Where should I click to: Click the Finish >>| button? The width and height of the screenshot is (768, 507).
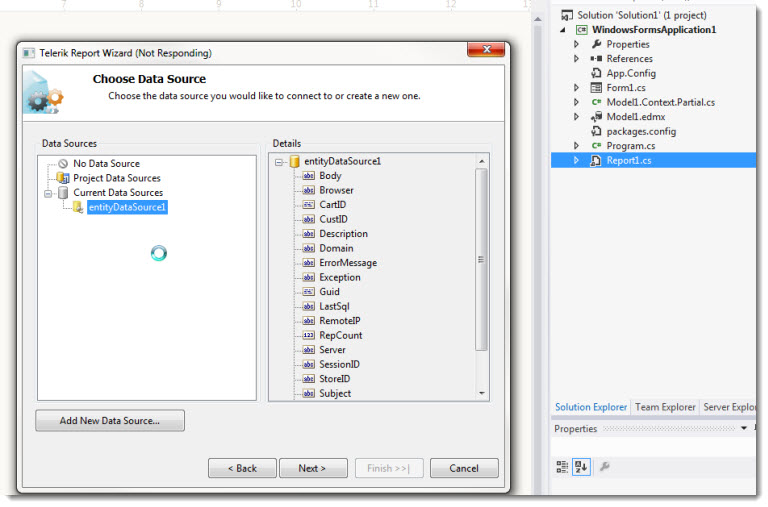click(x=388, y=468)
